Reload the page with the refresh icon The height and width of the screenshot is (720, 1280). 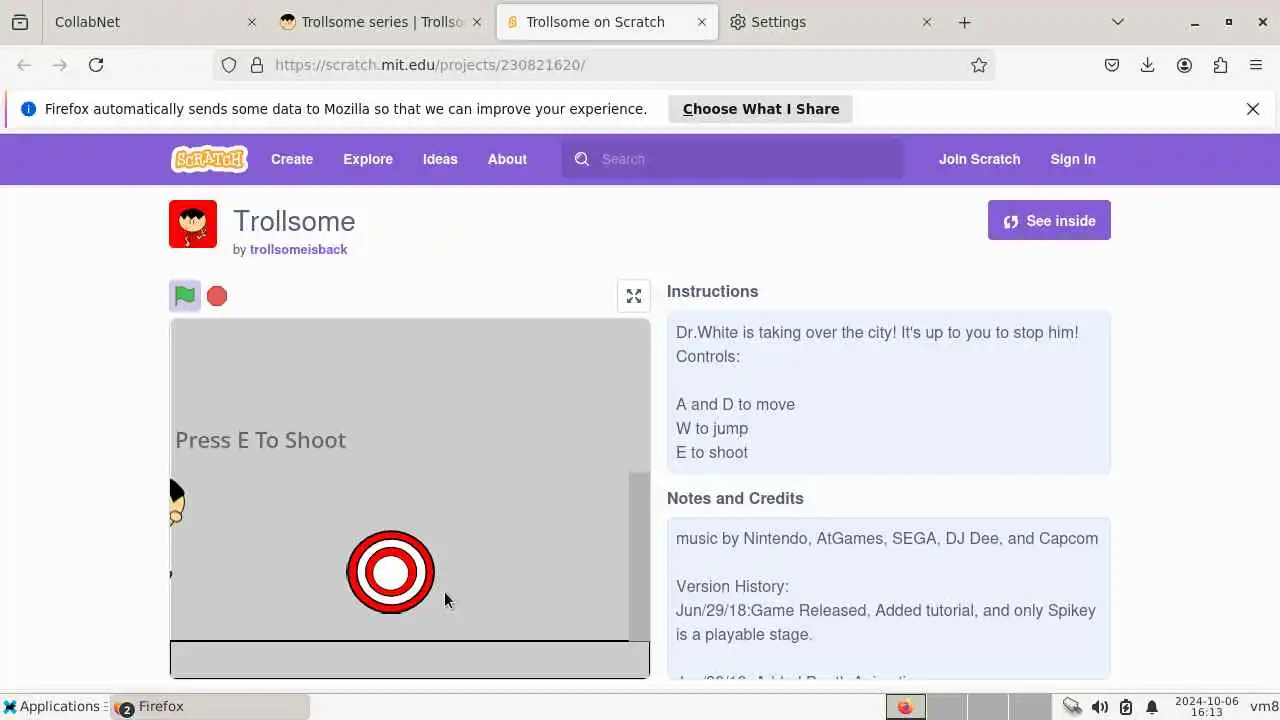[x=96, y=65]
